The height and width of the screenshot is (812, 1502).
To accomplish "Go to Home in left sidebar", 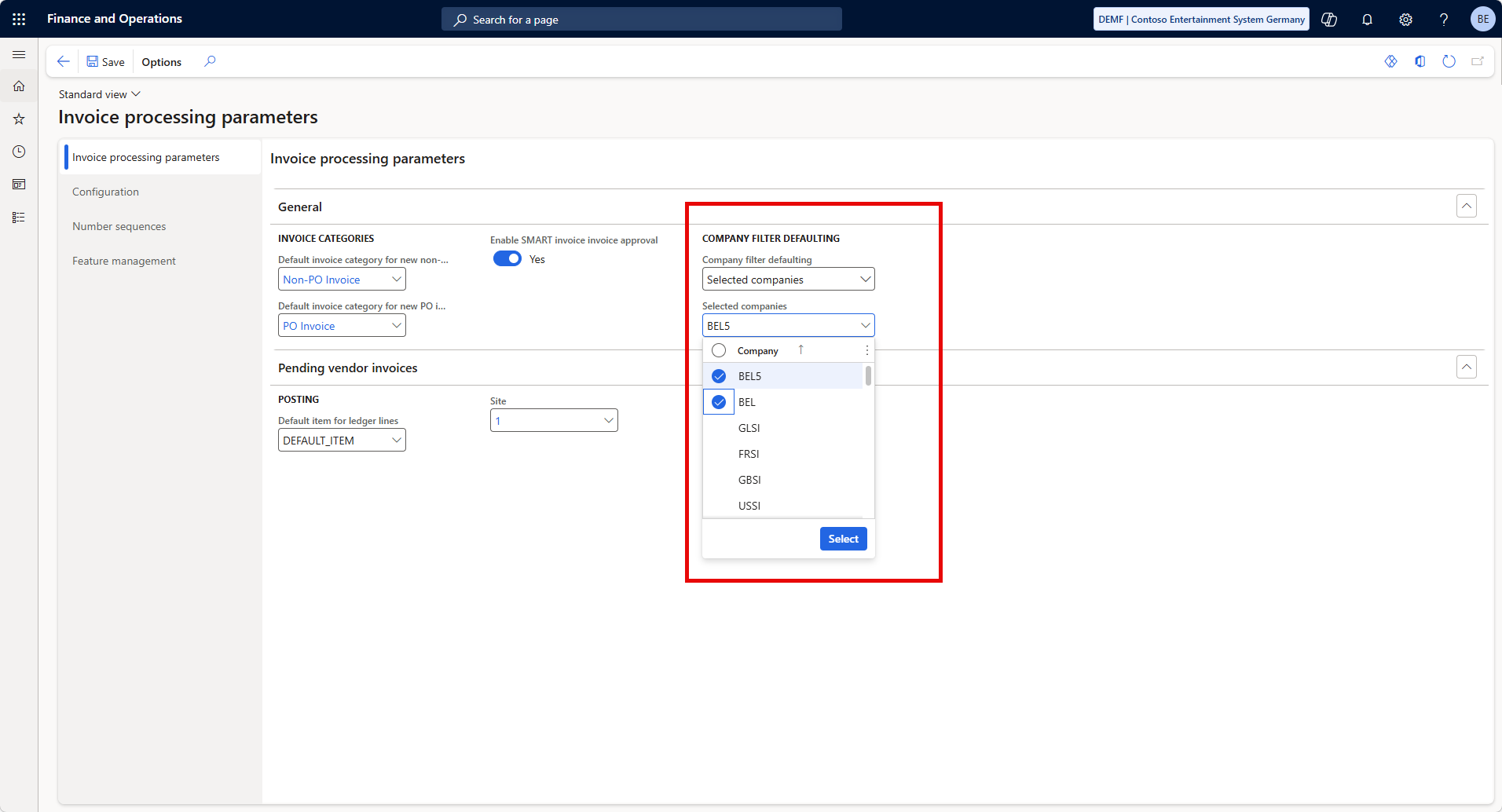I will coord(19,86).
